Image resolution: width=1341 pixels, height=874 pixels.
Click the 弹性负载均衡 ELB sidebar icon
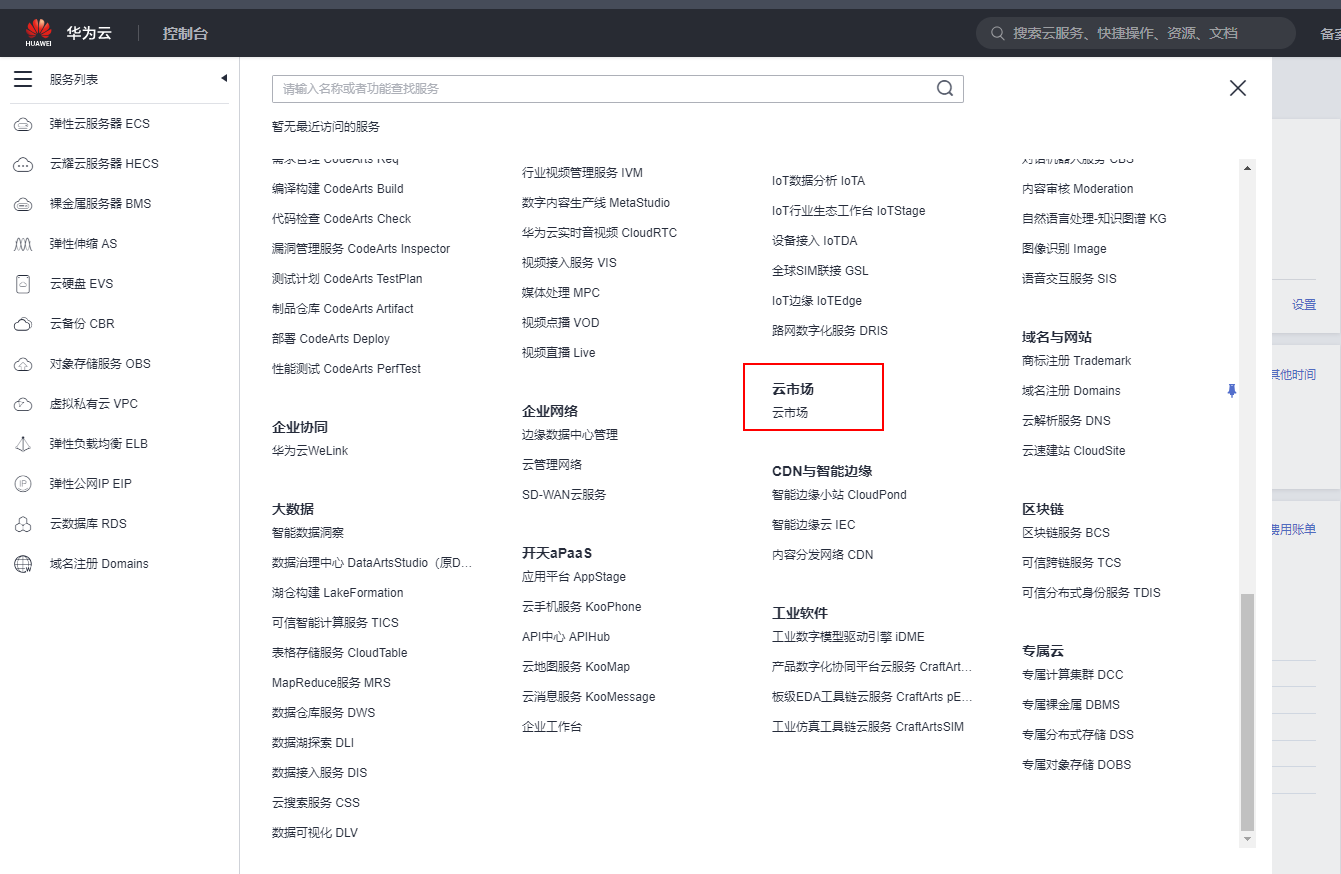pyautogui.click(x=23, y=444)
